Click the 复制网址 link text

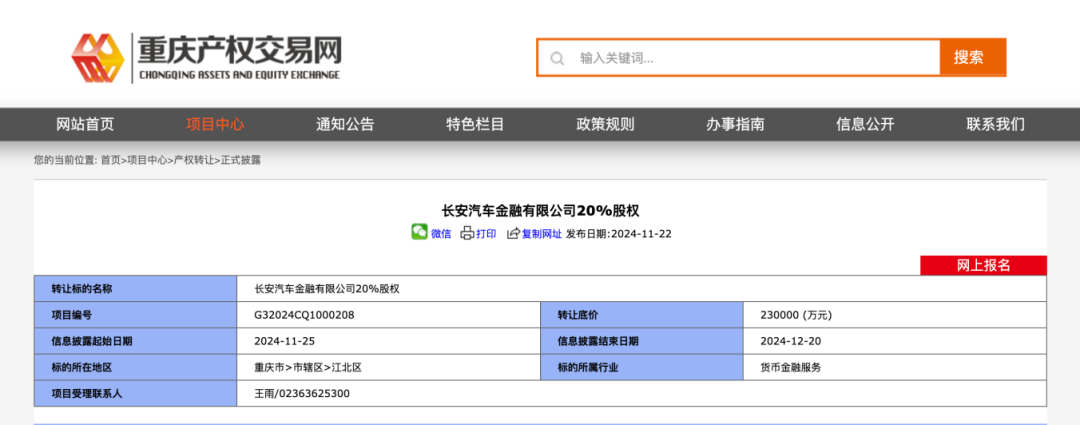[541, 234]
